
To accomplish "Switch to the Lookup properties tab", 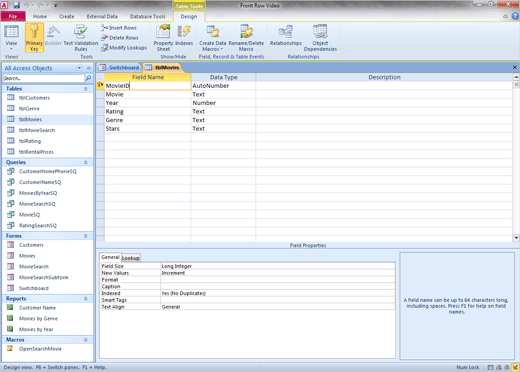I will [131, 258].
